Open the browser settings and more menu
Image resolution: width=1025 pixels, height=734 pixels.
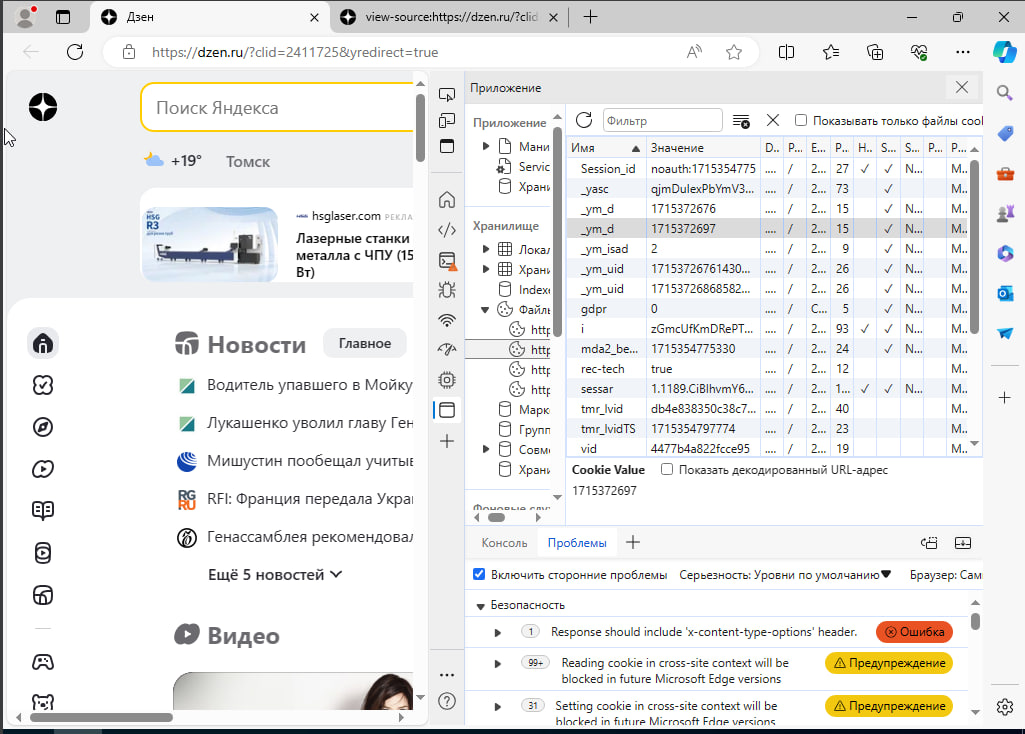coord(962,52)
